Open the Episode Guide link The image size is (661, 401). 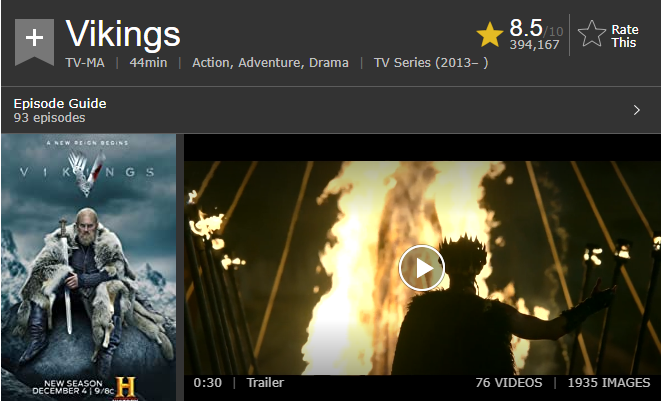(60, 103)
